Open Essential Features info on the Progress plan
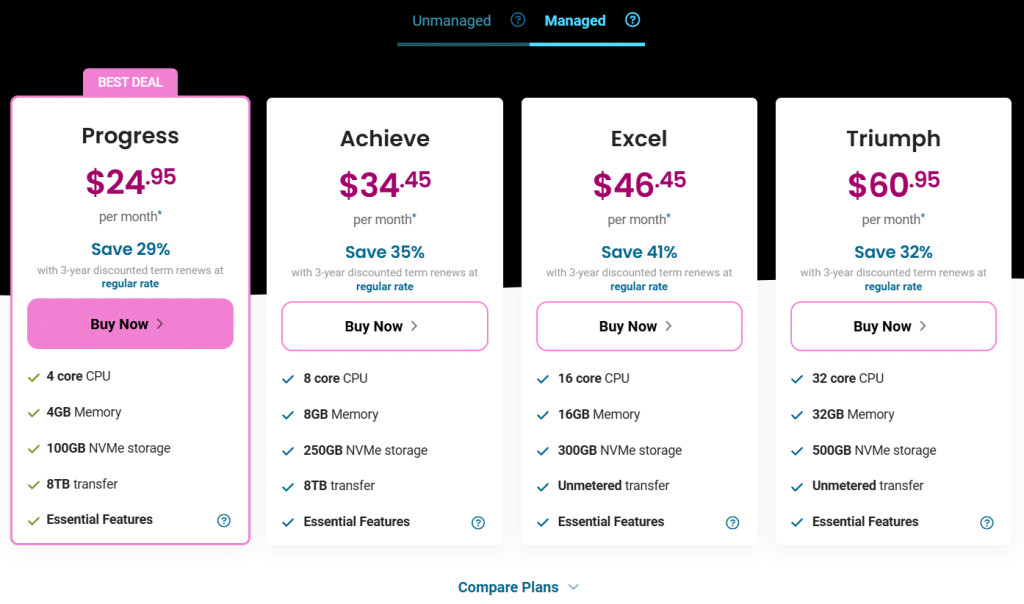This screenshot has height=604, width=1024. tap(224, 520)
